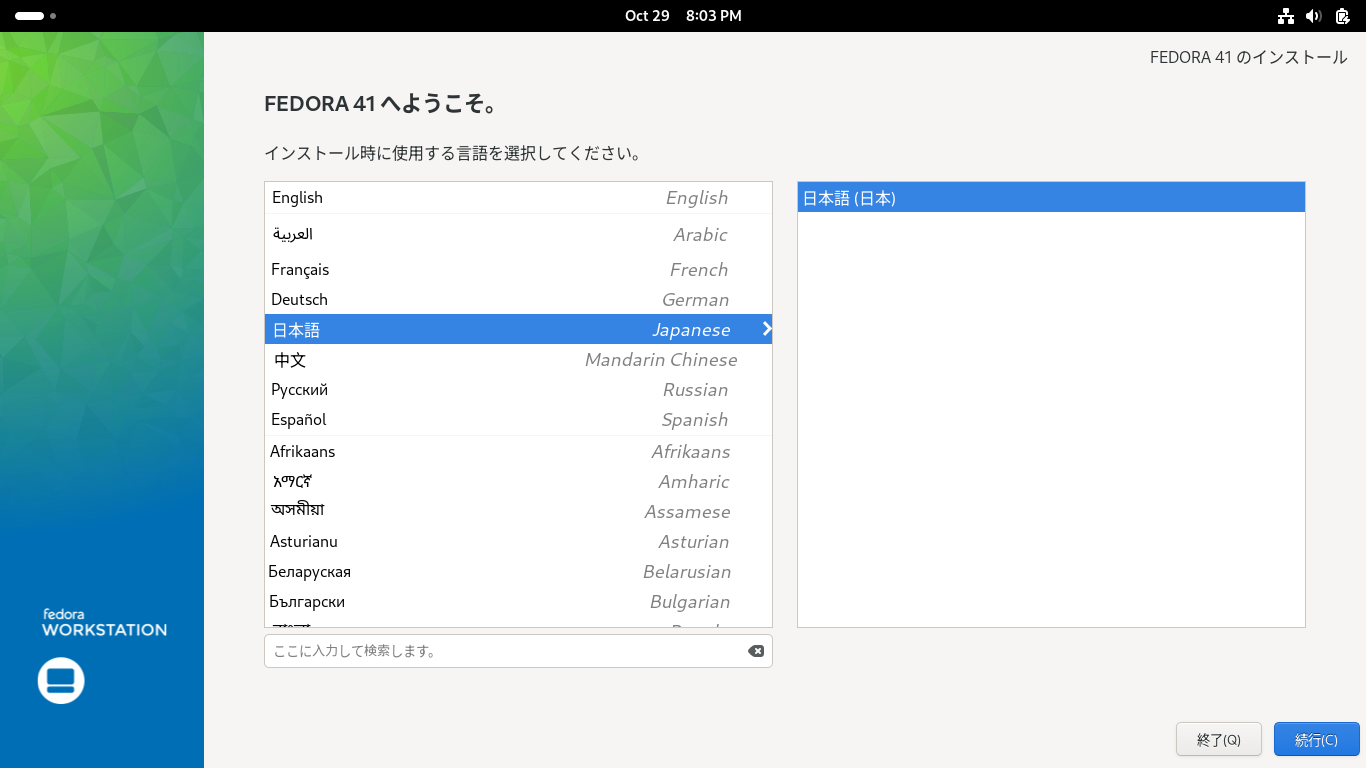Image resolution: width=1366 pixels, height=768 pixels.
Task: Open the volume speaker icon in top bar
Action: point(1314,16)
